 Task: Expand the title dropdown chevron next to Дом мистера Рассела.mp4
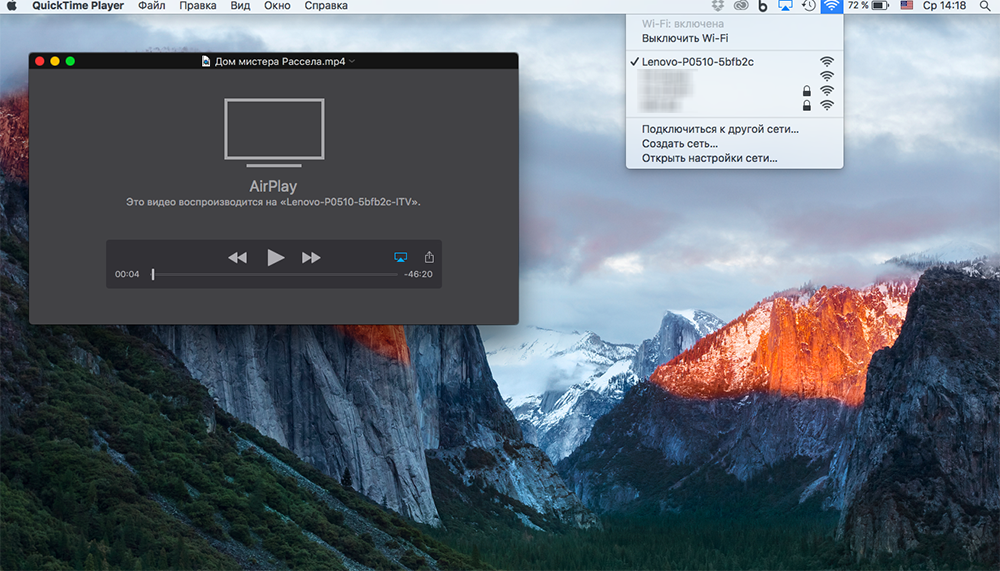click(x=352, y=61)
